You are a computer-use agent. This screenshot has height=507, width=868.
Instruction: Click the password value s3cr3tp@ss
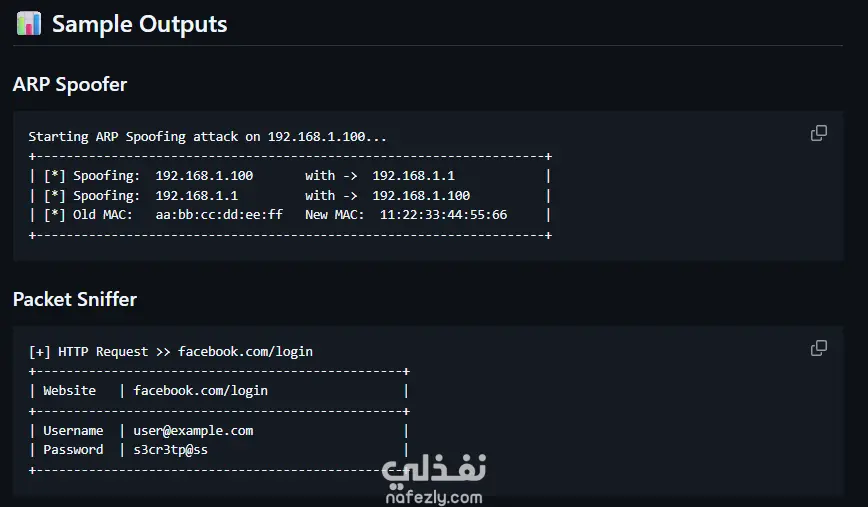click(171, 449)
